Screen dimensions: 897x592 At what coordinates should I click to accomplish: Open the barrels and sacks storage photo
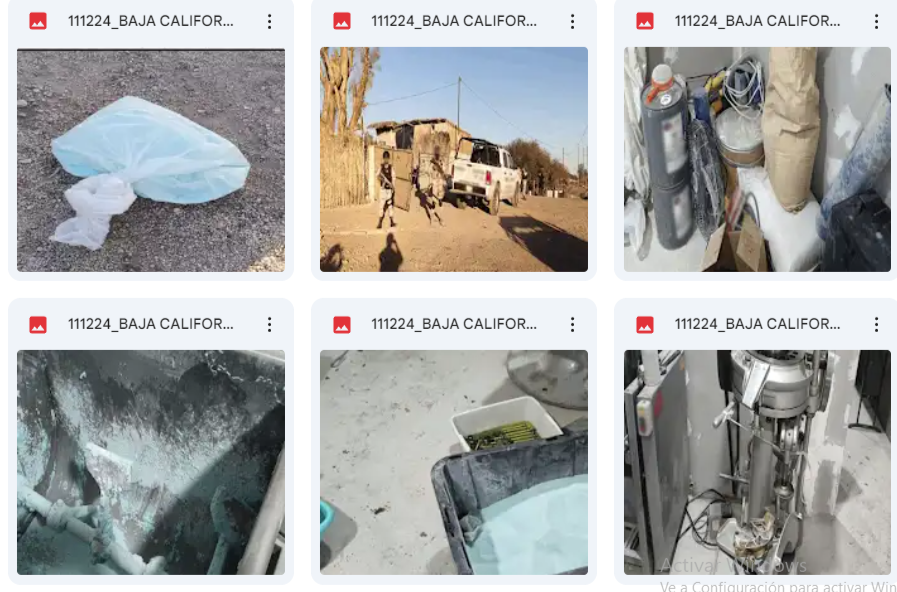pyautogui.click(x=757, y=160)
